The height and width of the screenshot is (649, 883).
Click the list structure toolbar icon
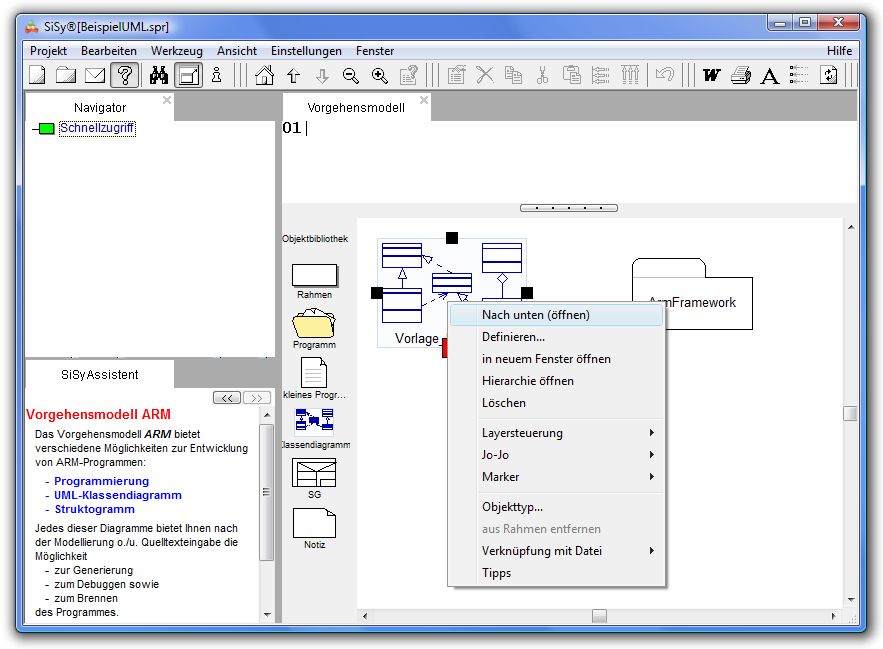(799, 75)
